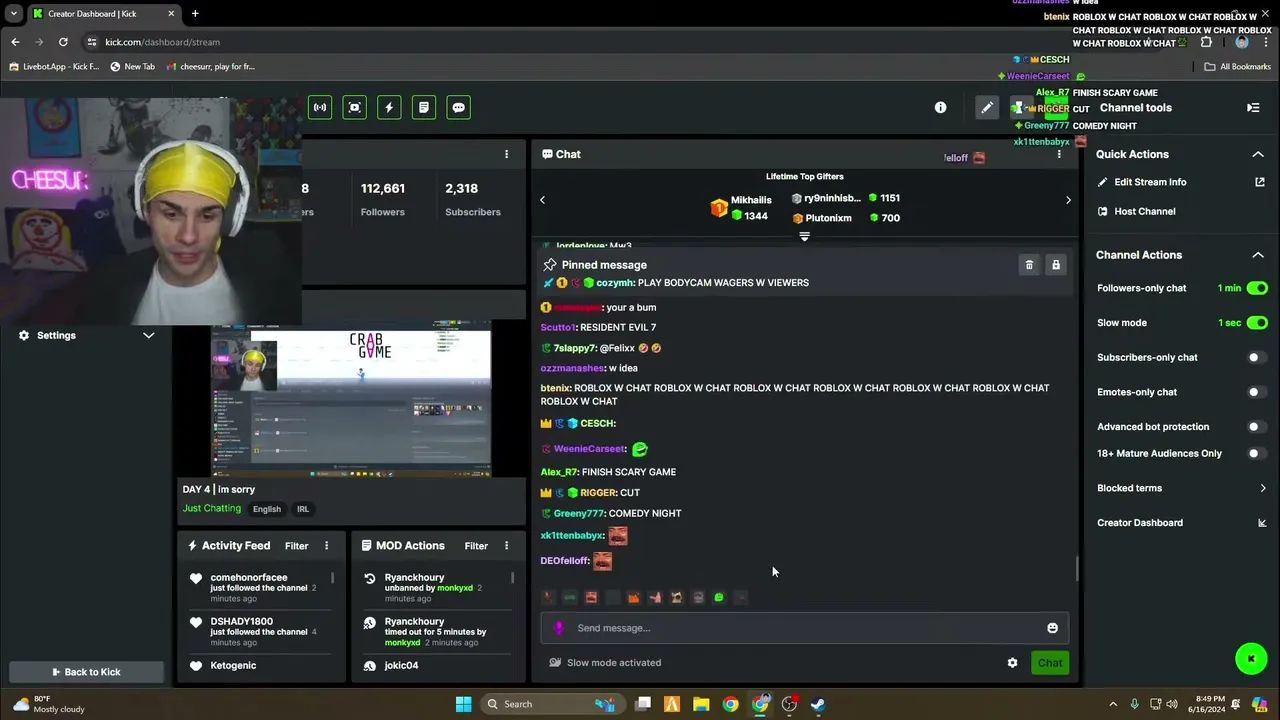Launch Steam from the taskbar
The height and width of the screenshot is (720, 1280).
click(818, 704)
